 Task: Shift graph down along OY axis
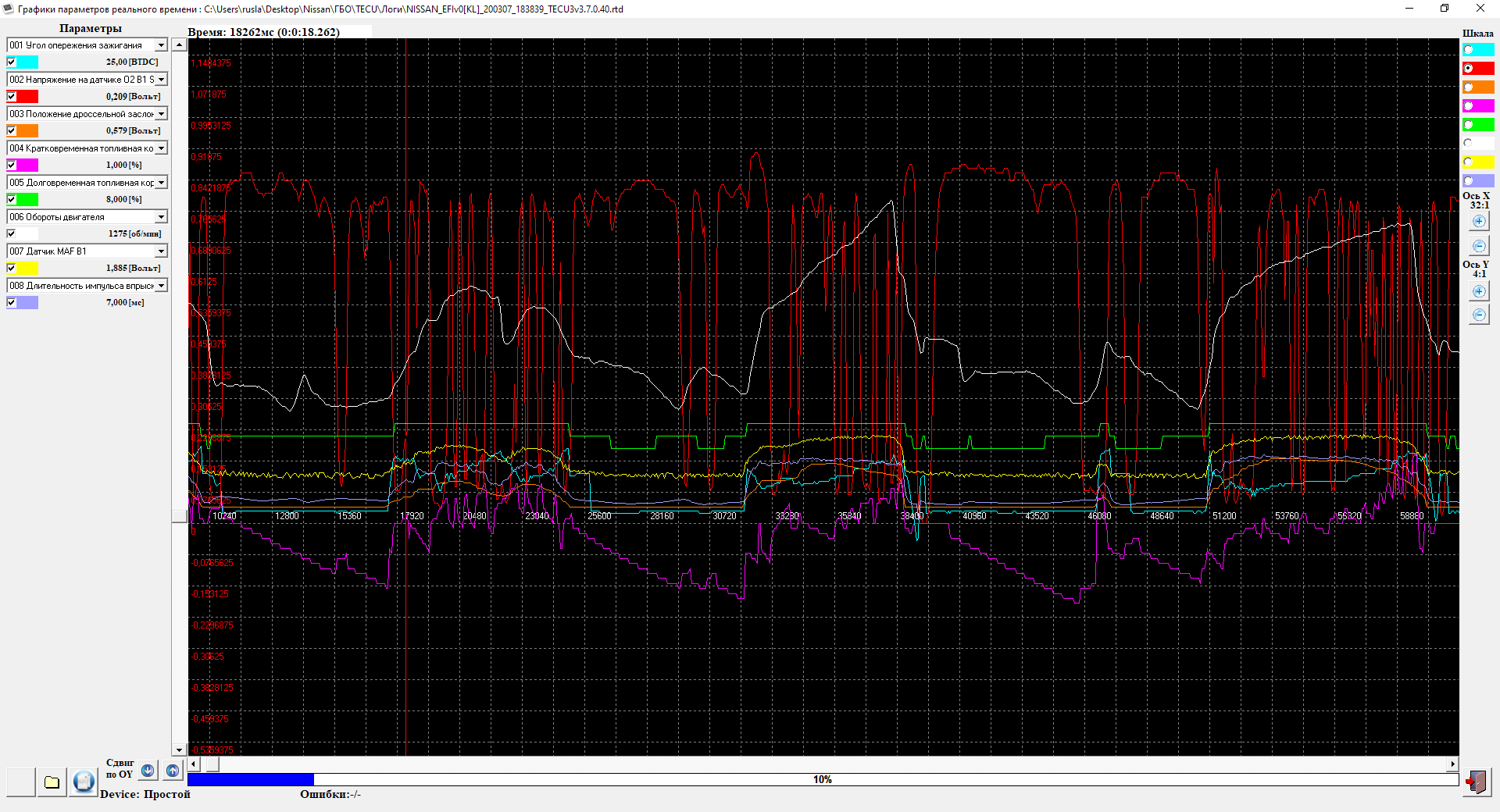click(148, 771)
